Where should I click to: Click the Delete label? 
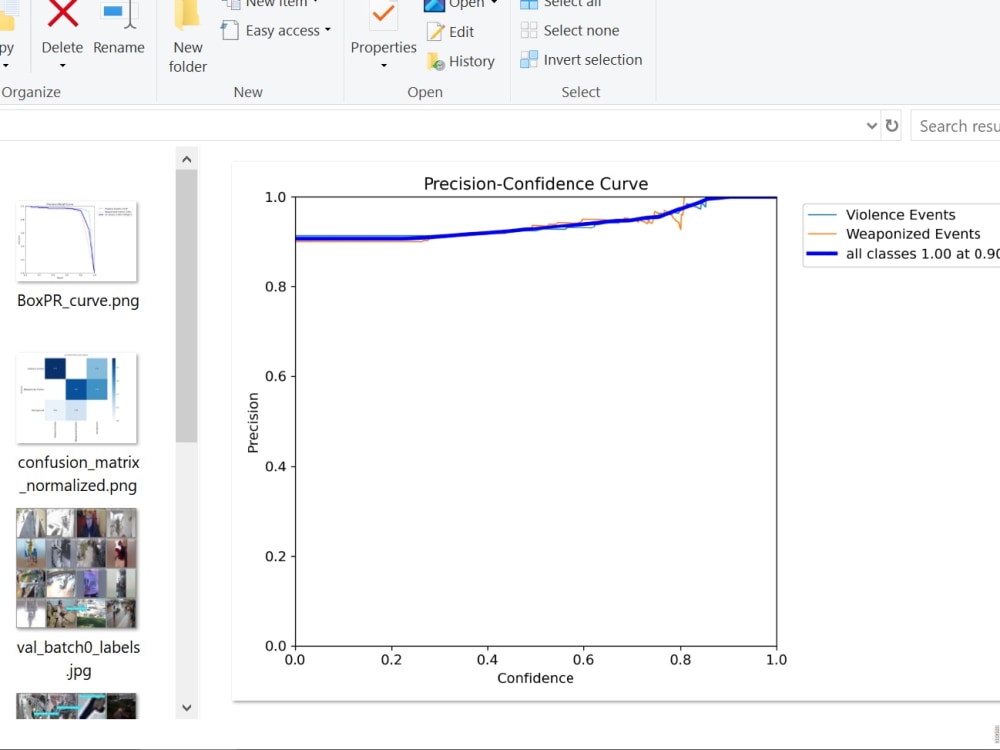click(62, 47)
